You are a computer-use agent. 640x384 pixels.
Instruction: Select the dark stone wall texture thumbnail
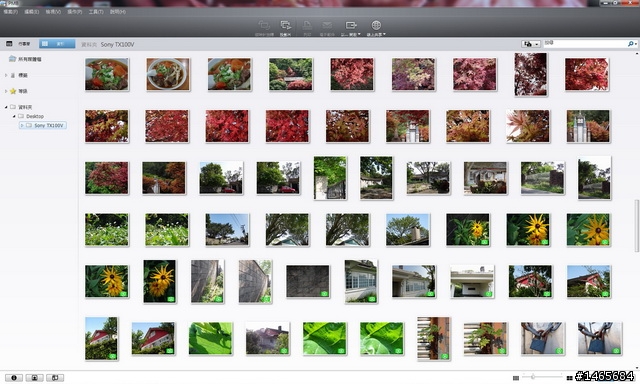tap(308, 281)
